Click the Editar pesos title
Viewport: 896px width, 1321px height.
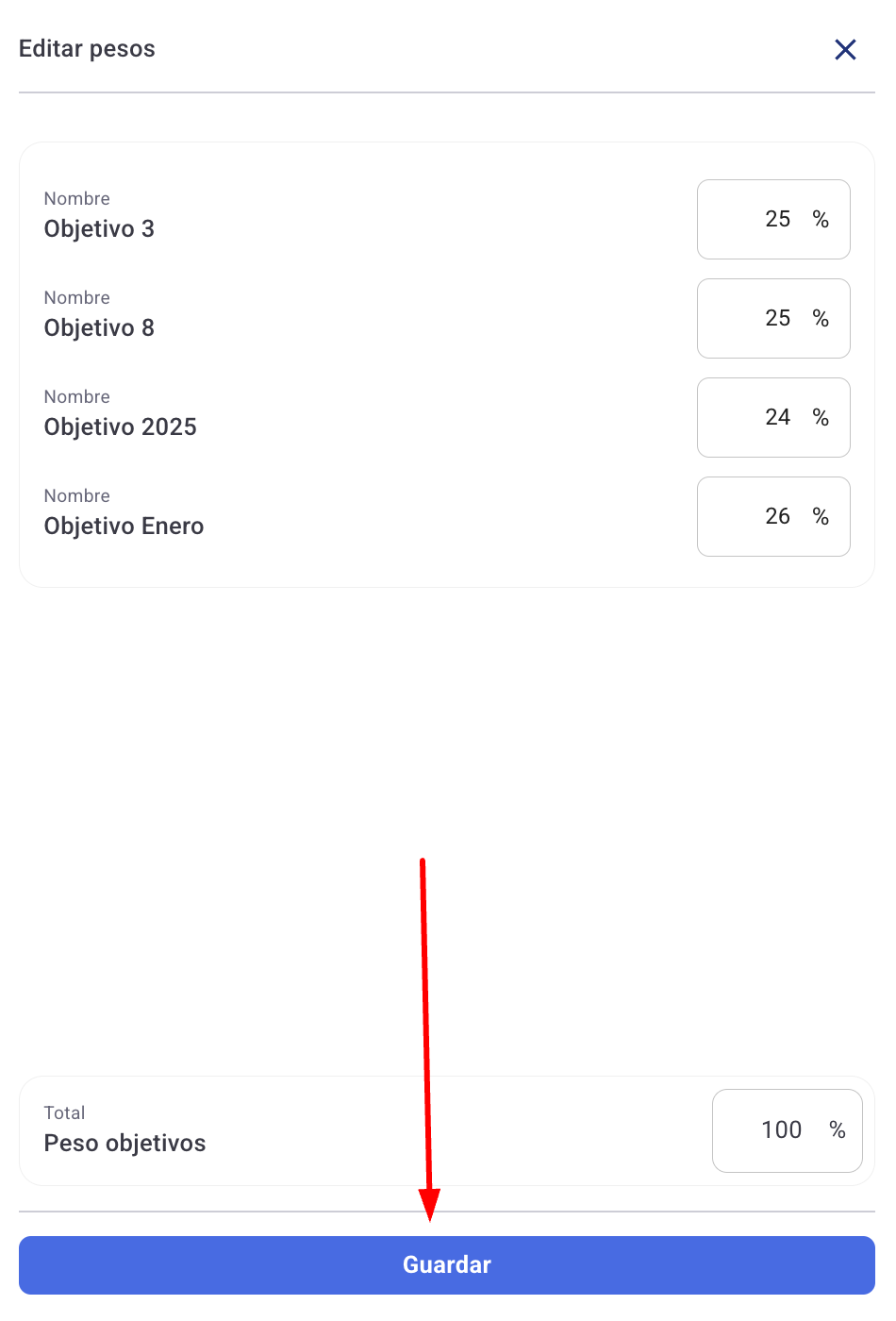87,49
